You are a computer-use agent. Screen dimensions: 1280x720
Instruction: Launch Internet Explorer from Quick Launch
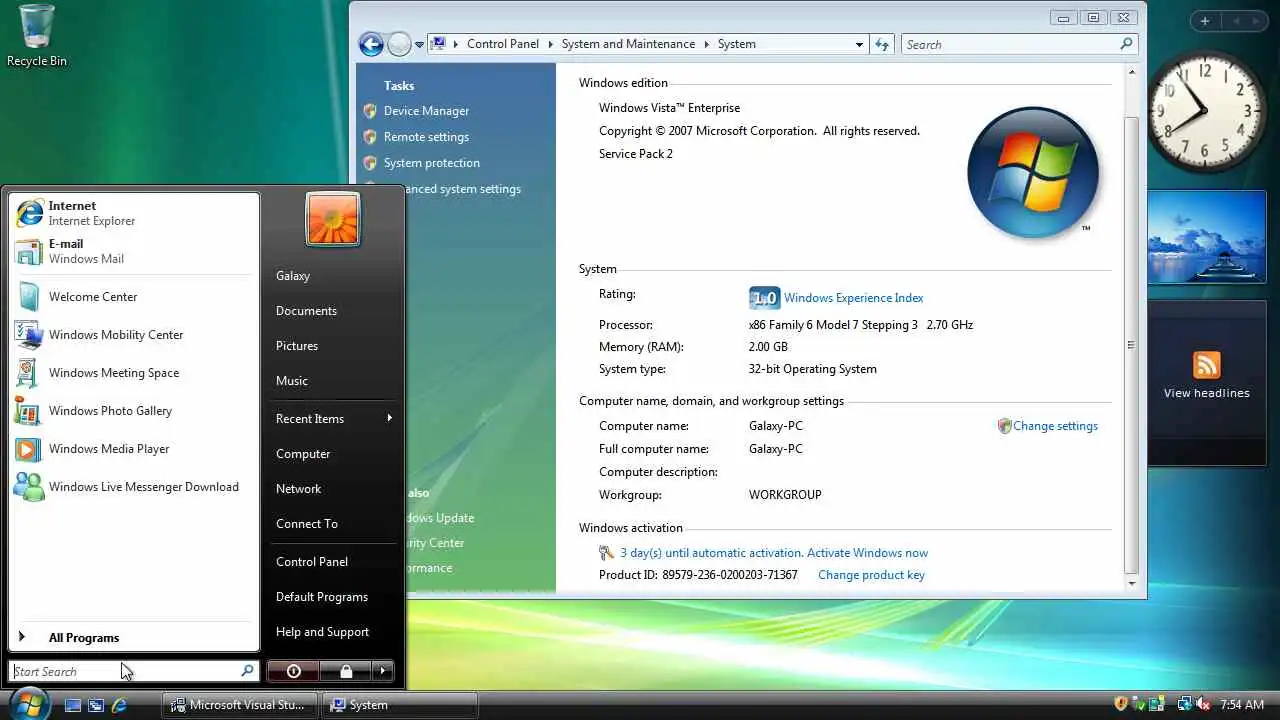point(119,705)
